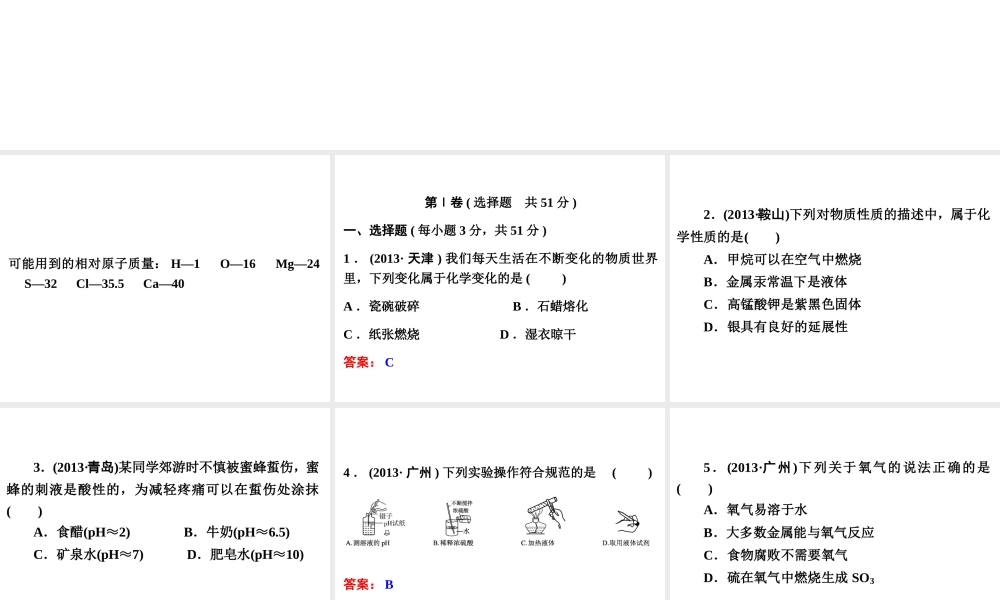The image size is (1000, 600).
Task: Click the answer 答案：B under question 4
Action: pos(369,585)
